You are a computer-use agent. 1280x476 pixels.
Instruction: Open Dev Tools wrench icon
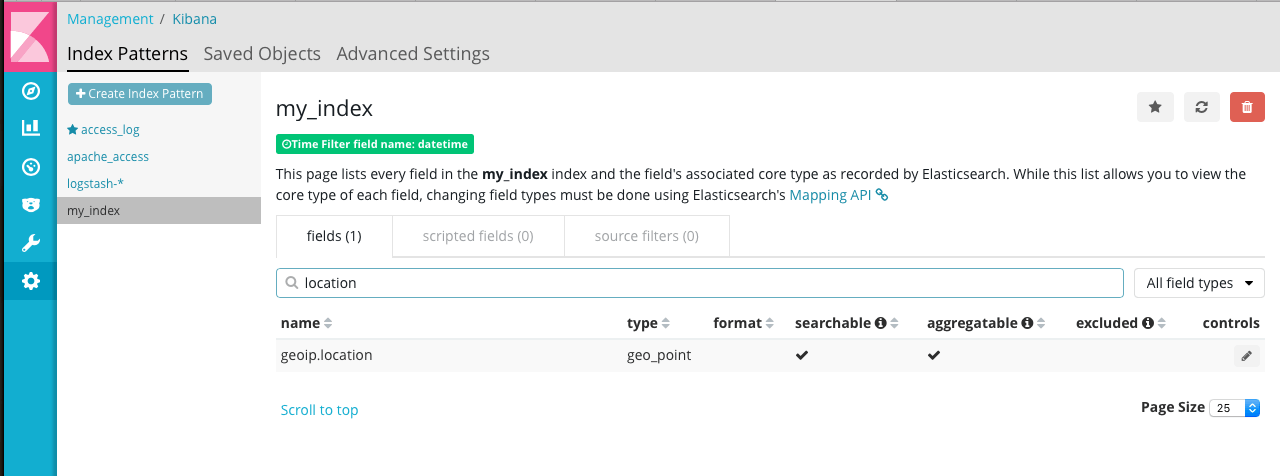[30, 243]
